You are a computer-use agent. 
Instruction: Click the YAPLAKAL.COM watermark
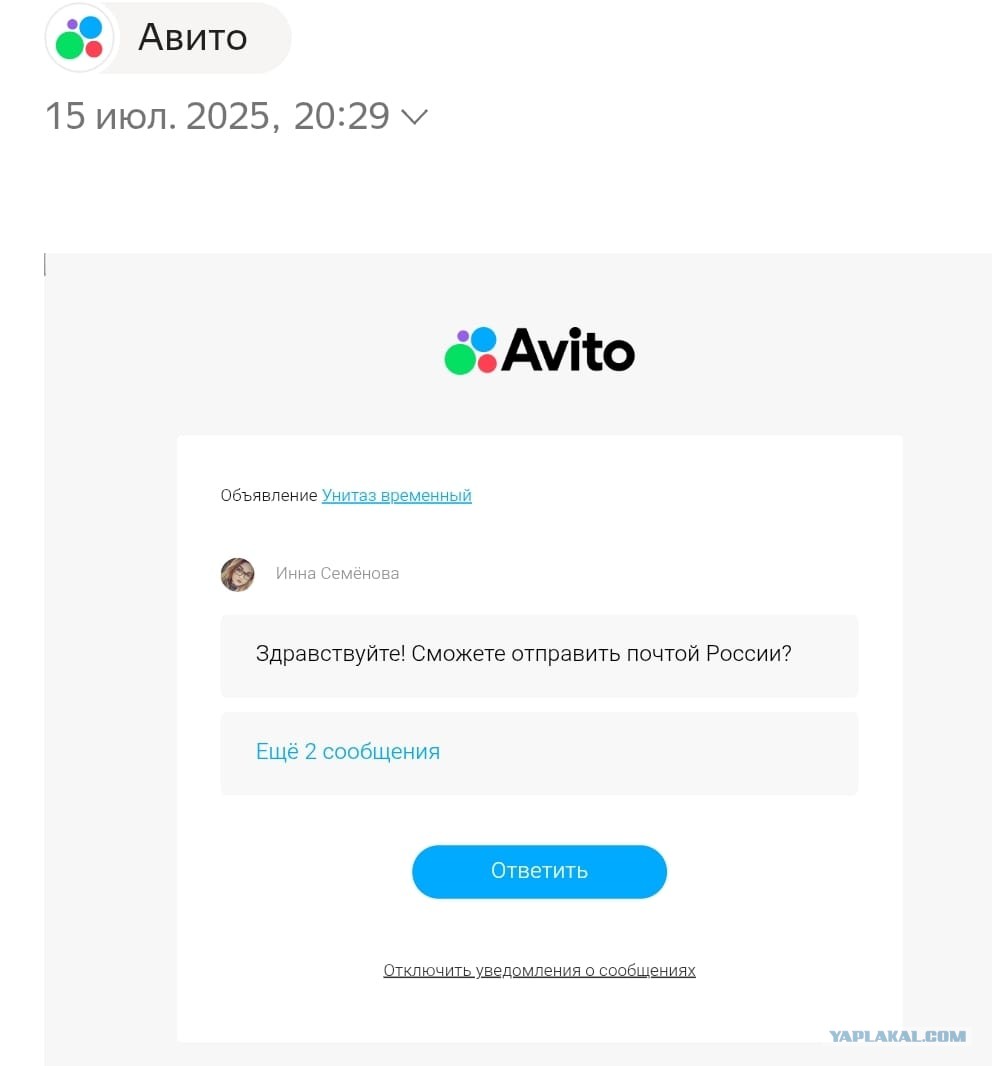pyautogui.click(x=897, y=1036)
